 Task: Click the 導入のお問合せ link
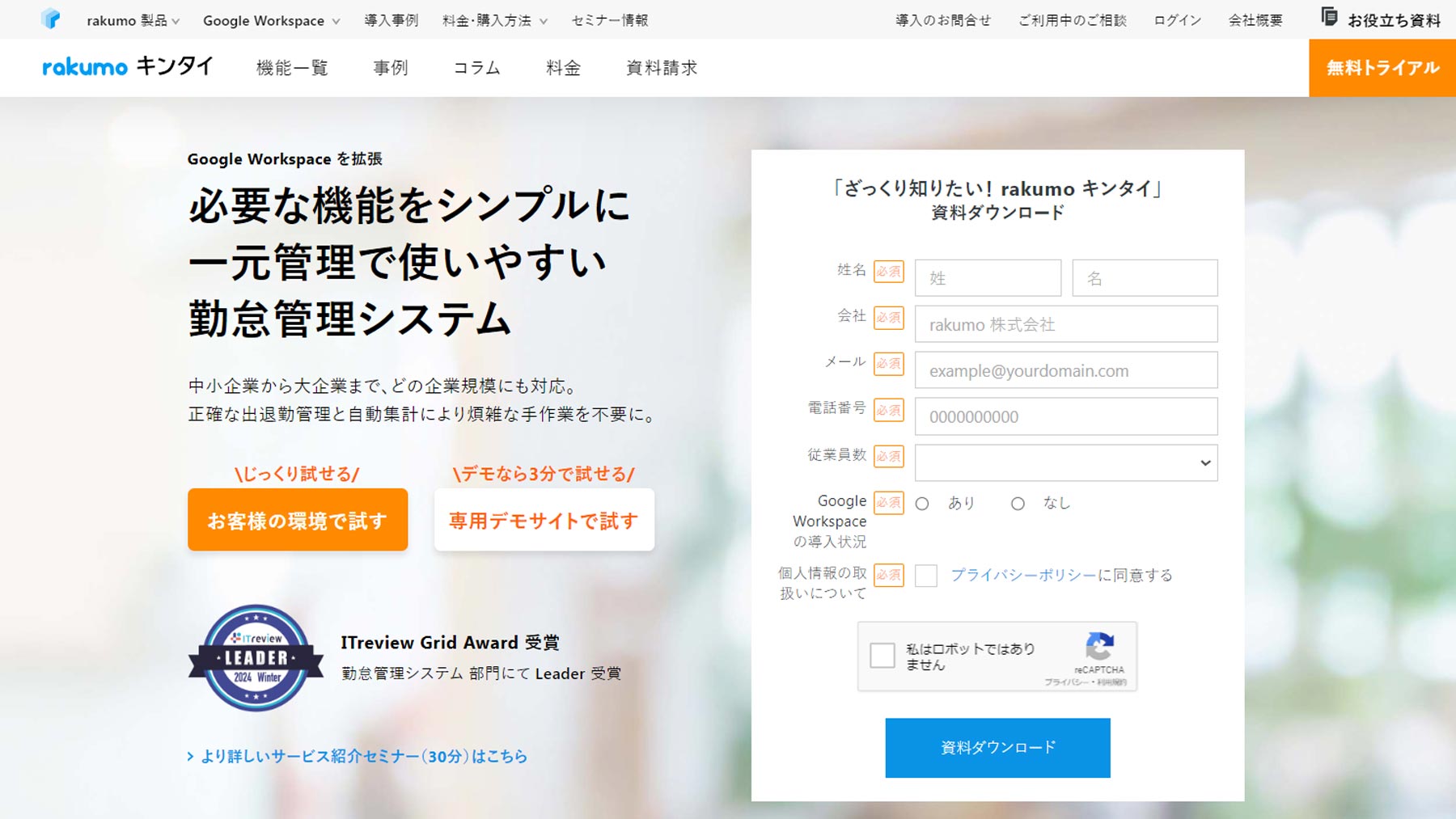tap(943, 20)
